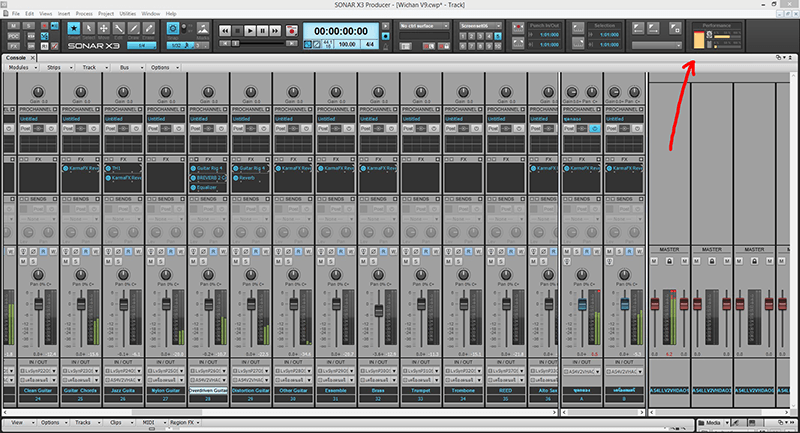Choose the Edit tool
The height and width of the screenshot is (433, 800).
(x=118, y=29)
